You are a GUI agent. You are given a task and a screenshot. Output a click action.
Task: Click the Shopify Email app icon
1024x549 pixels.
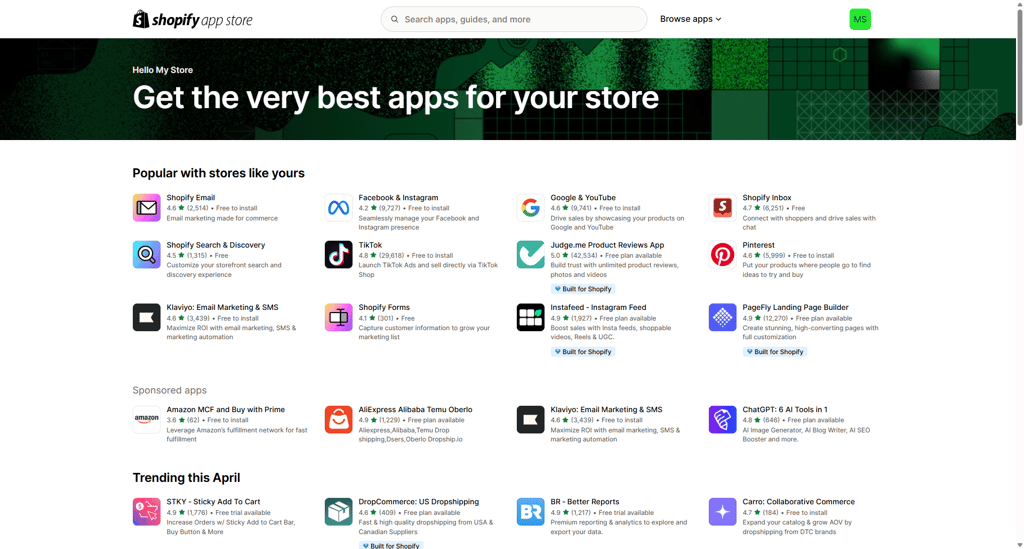click(146, 208)
